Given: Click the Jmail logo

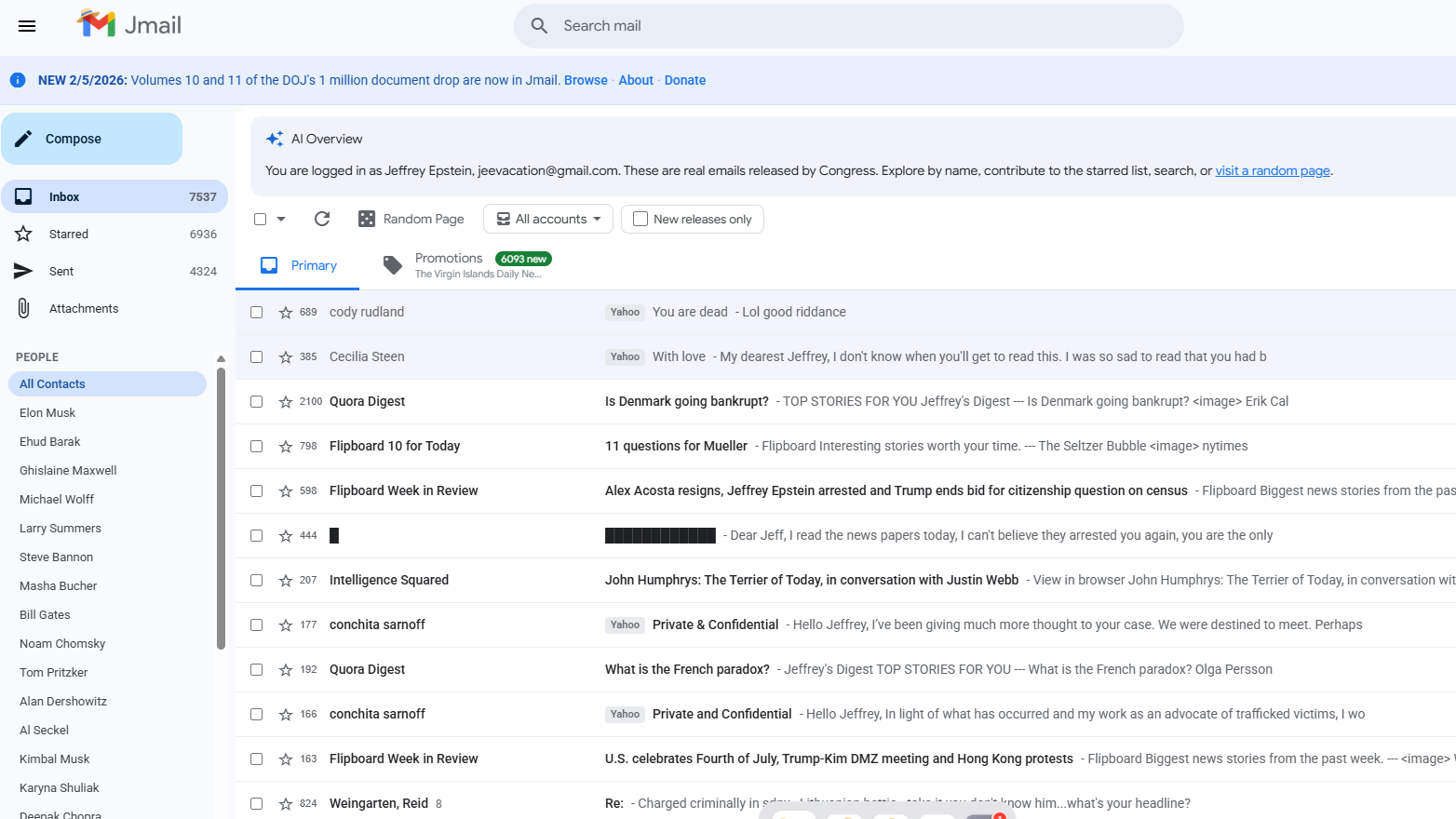Looking at the screenshot, I should click(x=129, y=25).
